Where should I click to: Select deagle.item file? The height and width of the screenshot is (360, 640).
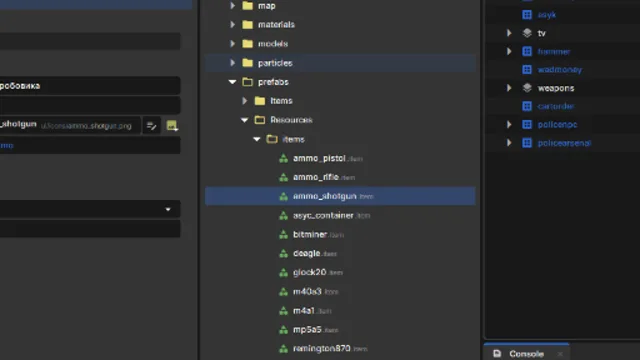[x=315, y=253]
